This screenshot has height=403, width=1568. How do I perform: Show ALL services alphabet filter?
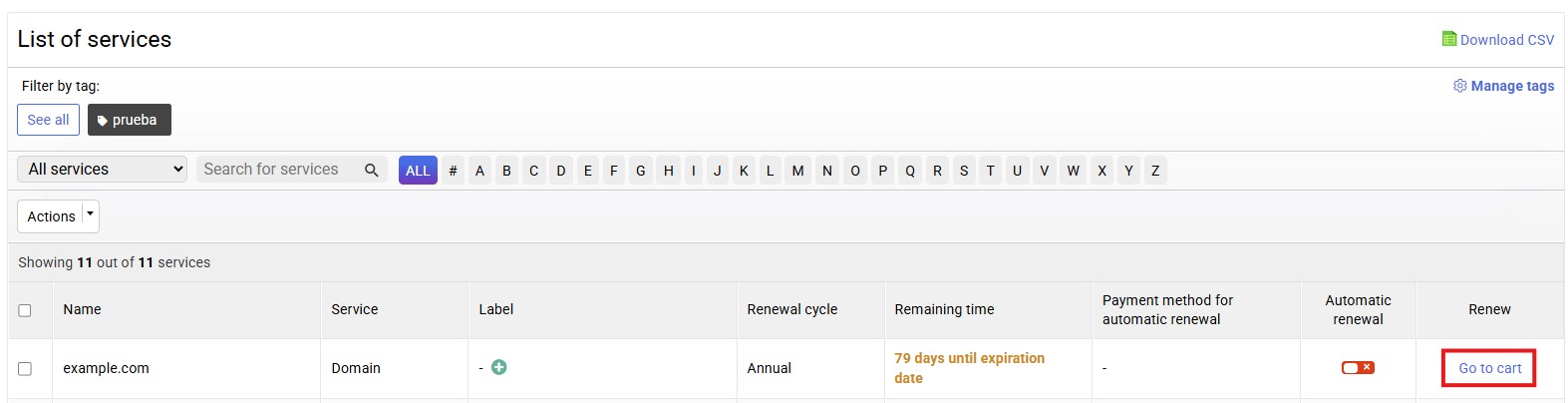(x=418, y=171)
